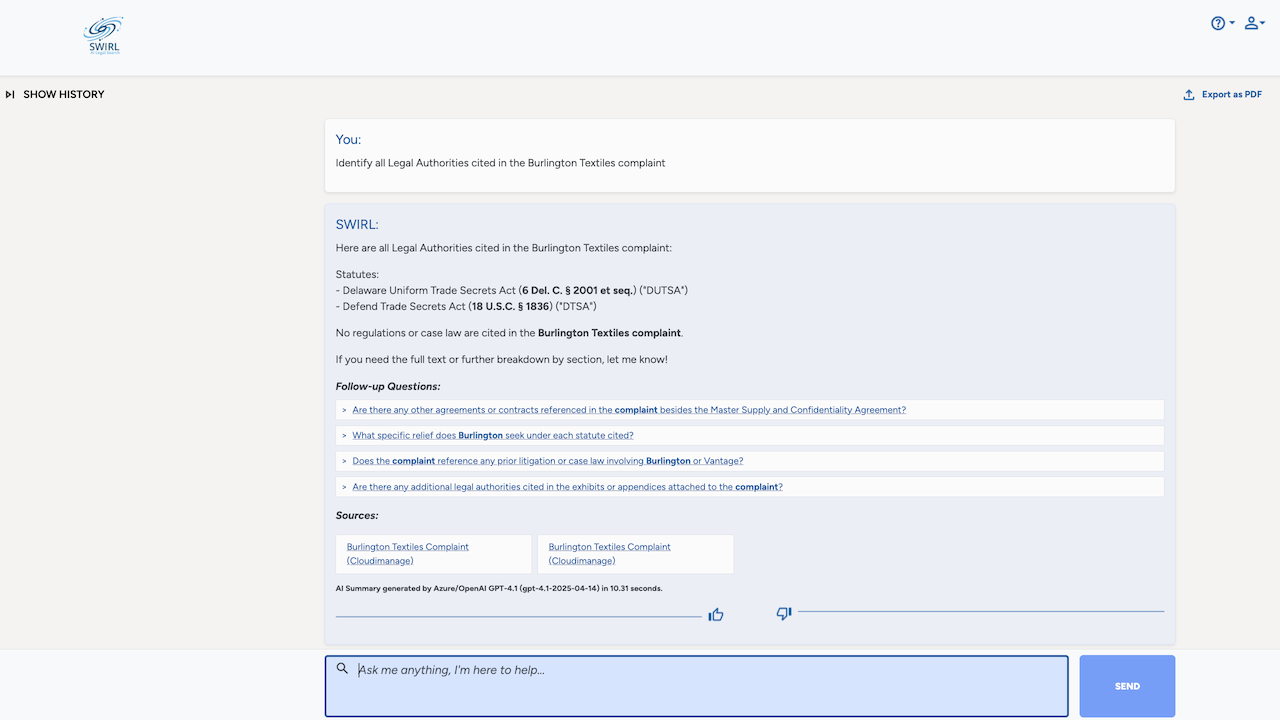The image size is (1280, 720).
Task: Open the help menu icon
Action: (1218, 23)
